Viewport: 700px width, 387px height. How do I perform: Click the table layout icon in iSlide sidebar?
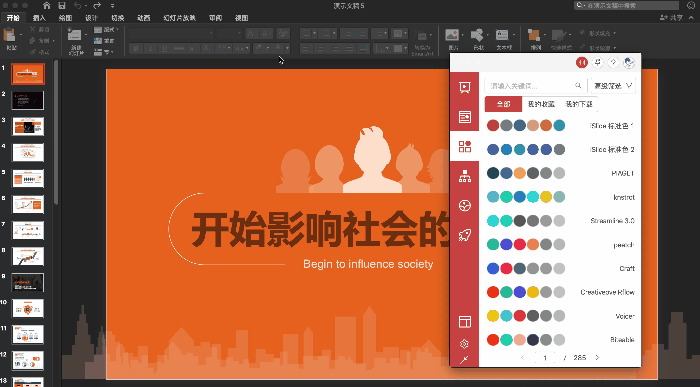[464, 322]
